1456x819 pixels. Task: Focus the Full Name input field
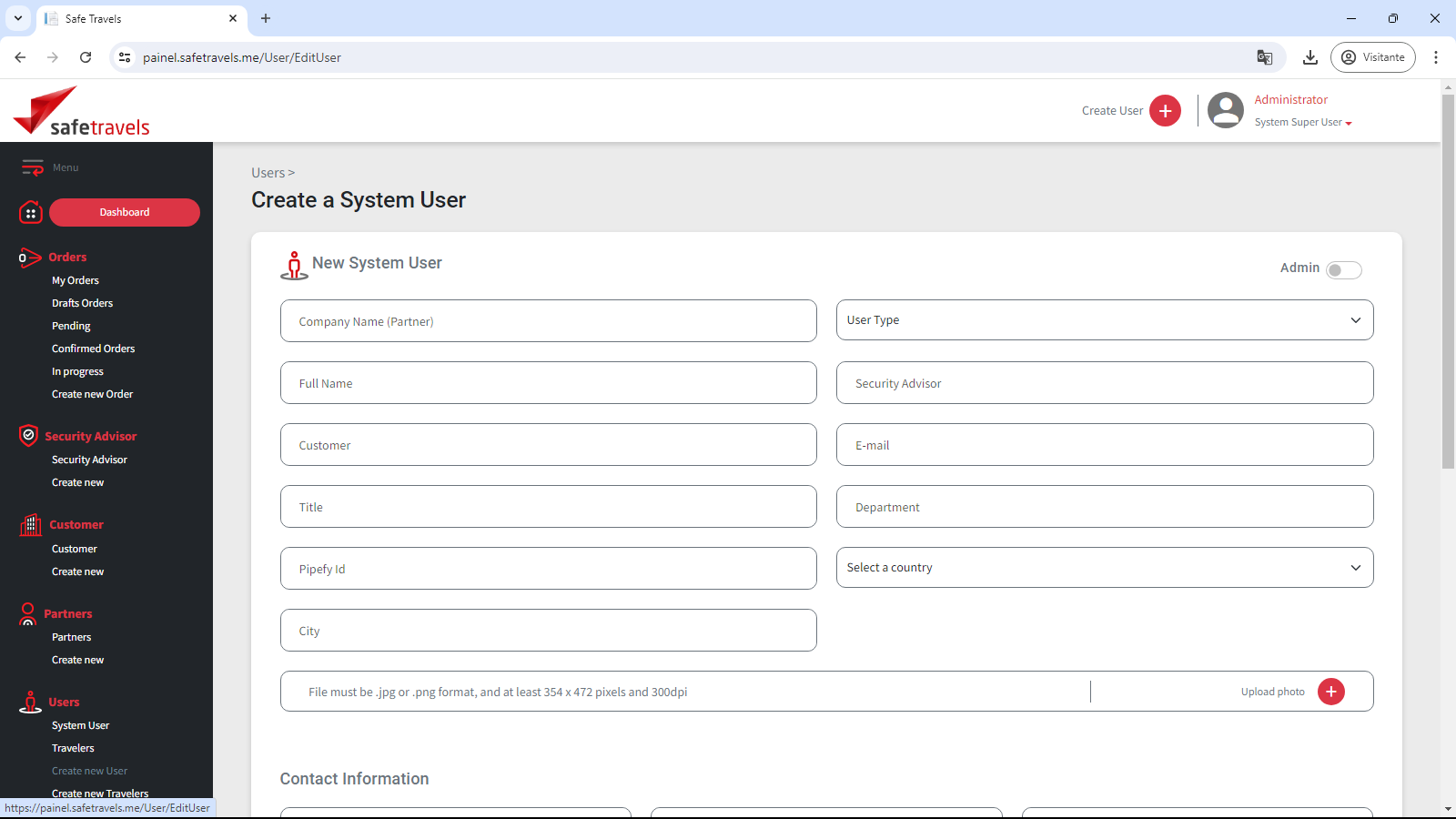pos(548,383)
